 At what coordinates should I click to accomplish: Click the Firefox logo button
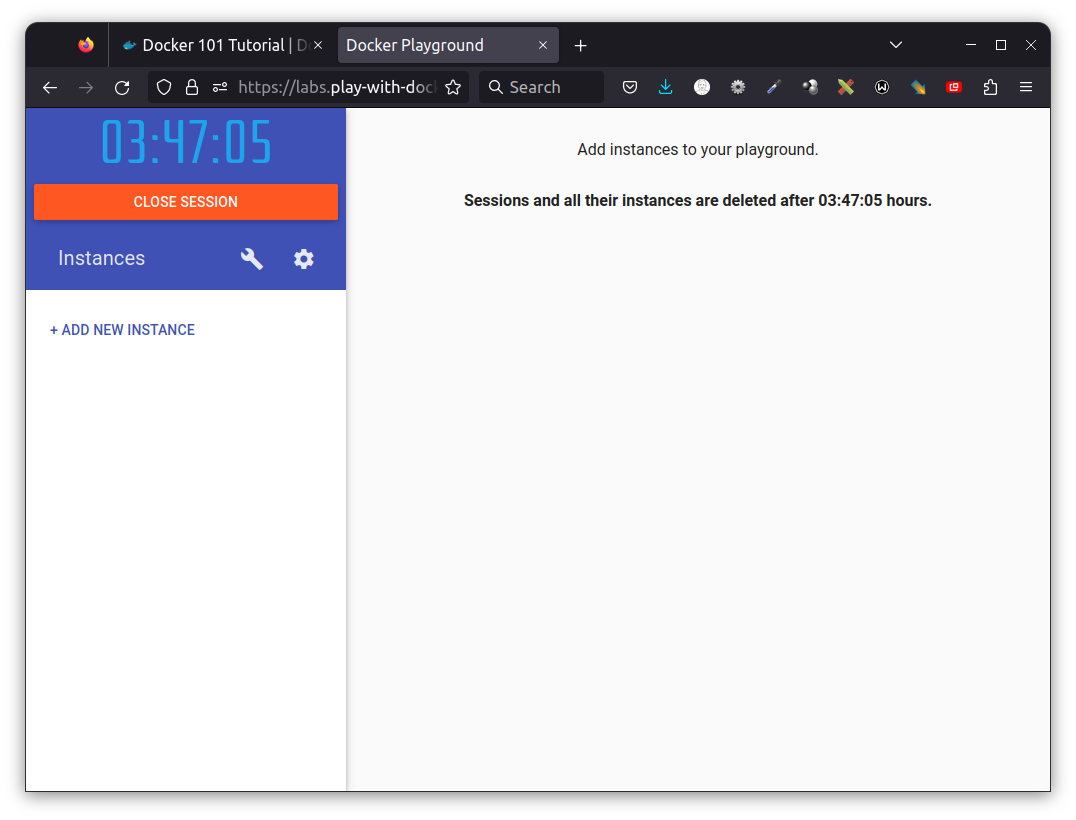click(86, 45)
